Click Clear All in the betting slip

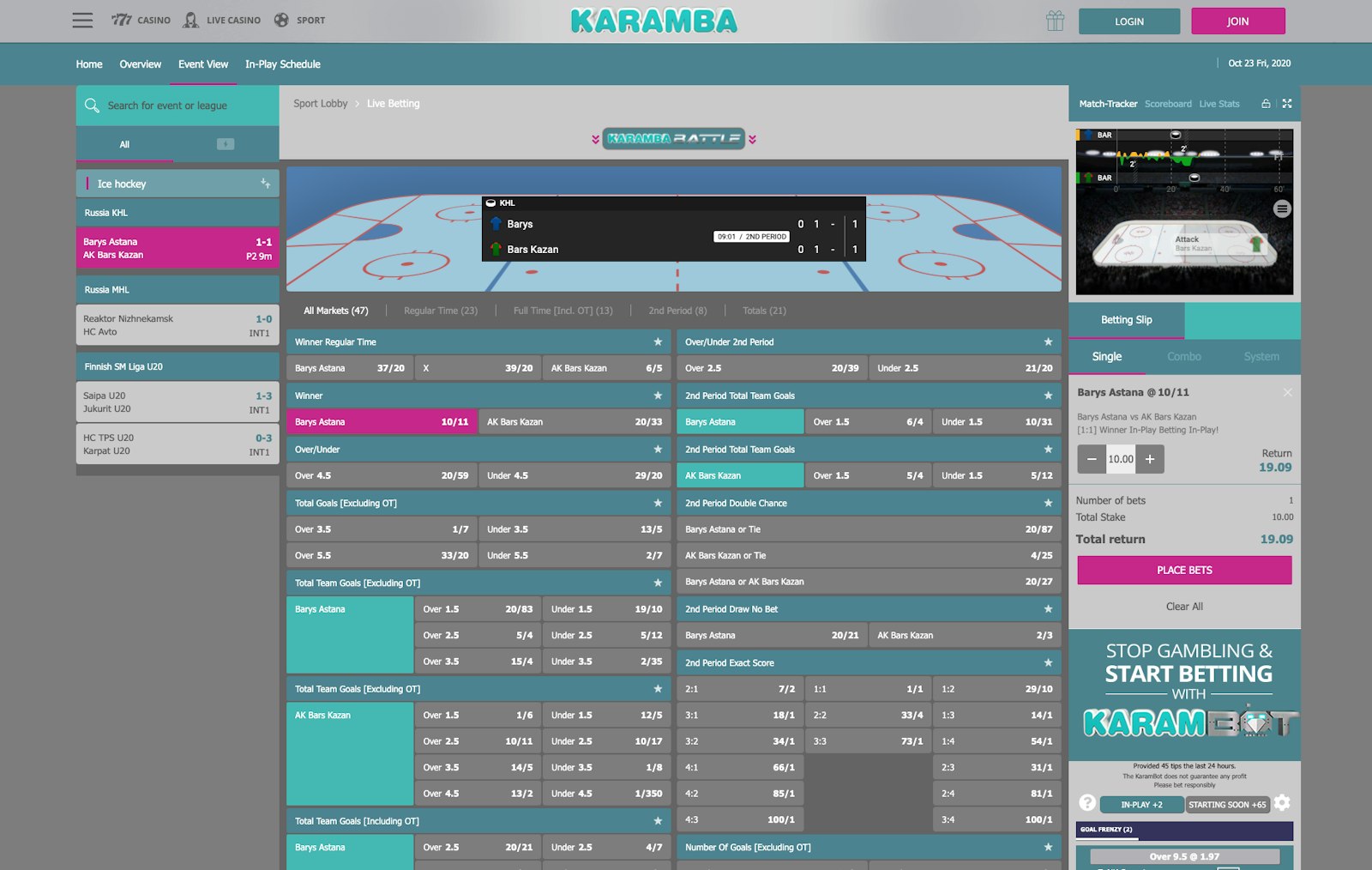1184,606
